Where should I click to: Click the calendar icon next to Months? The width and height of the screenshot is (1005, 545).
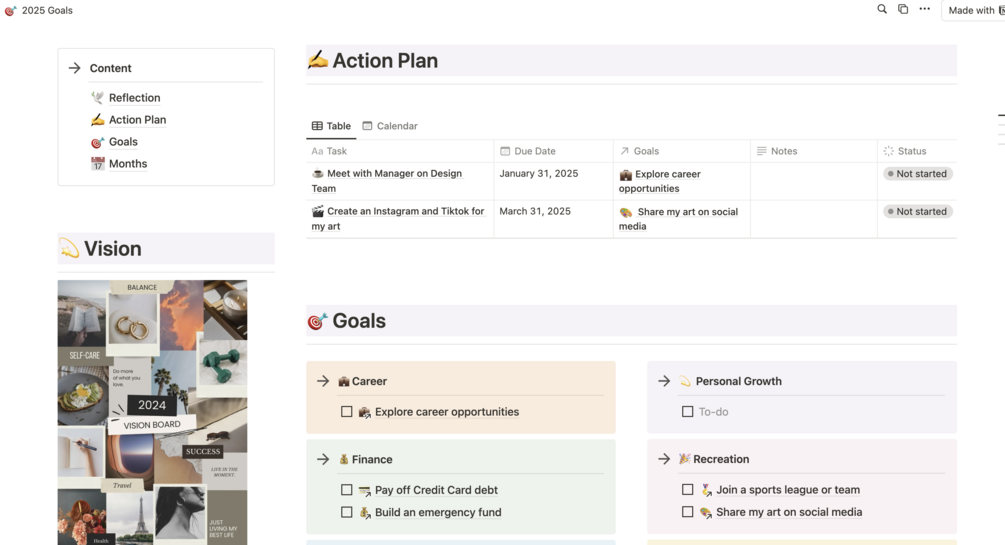[97, 164]
